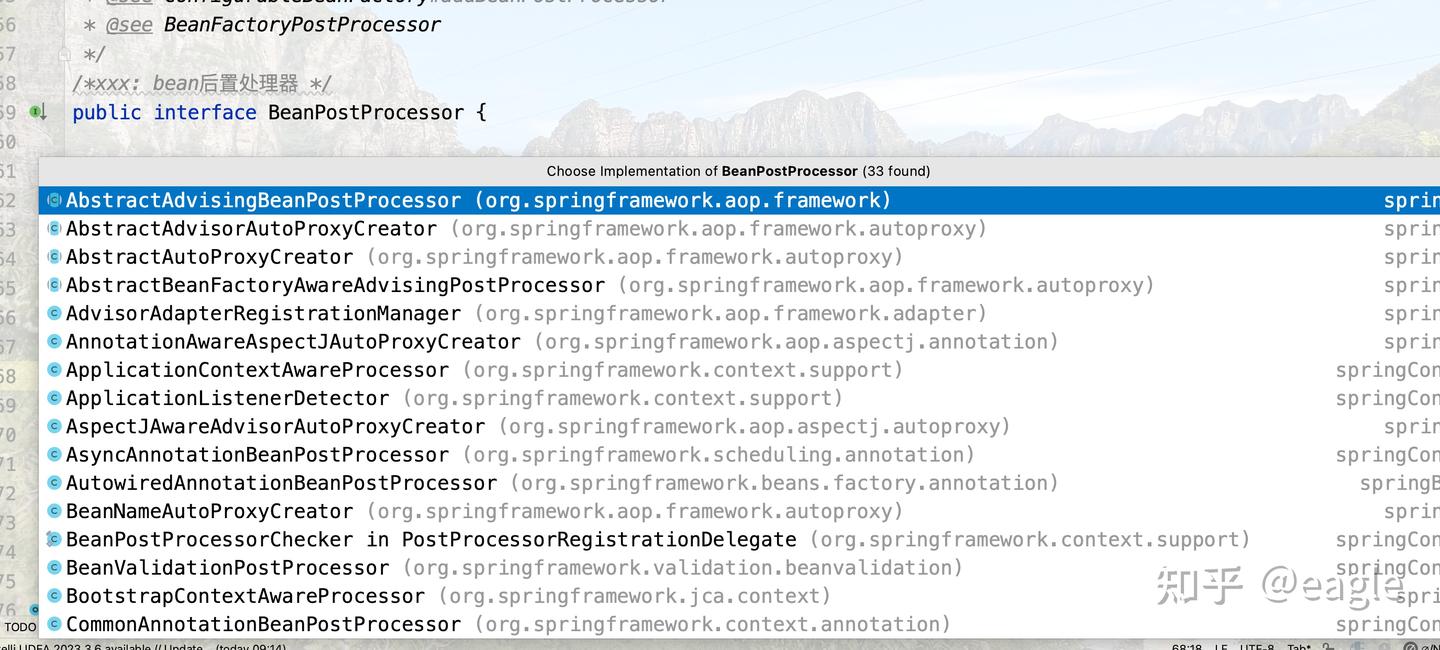Click class icon beside AbstractAutoProxyCreator
Screen dimensions: 1440x650
point(54,257)
